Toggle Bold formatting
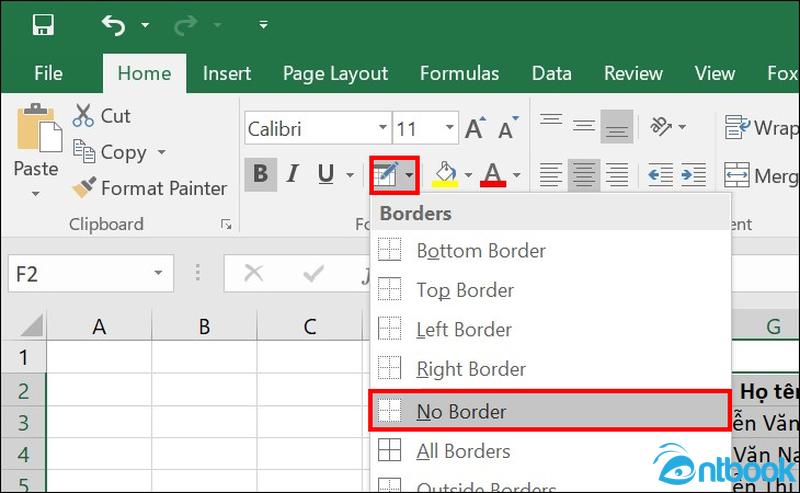This screenshot has height=493, width=800. point(260,174)
